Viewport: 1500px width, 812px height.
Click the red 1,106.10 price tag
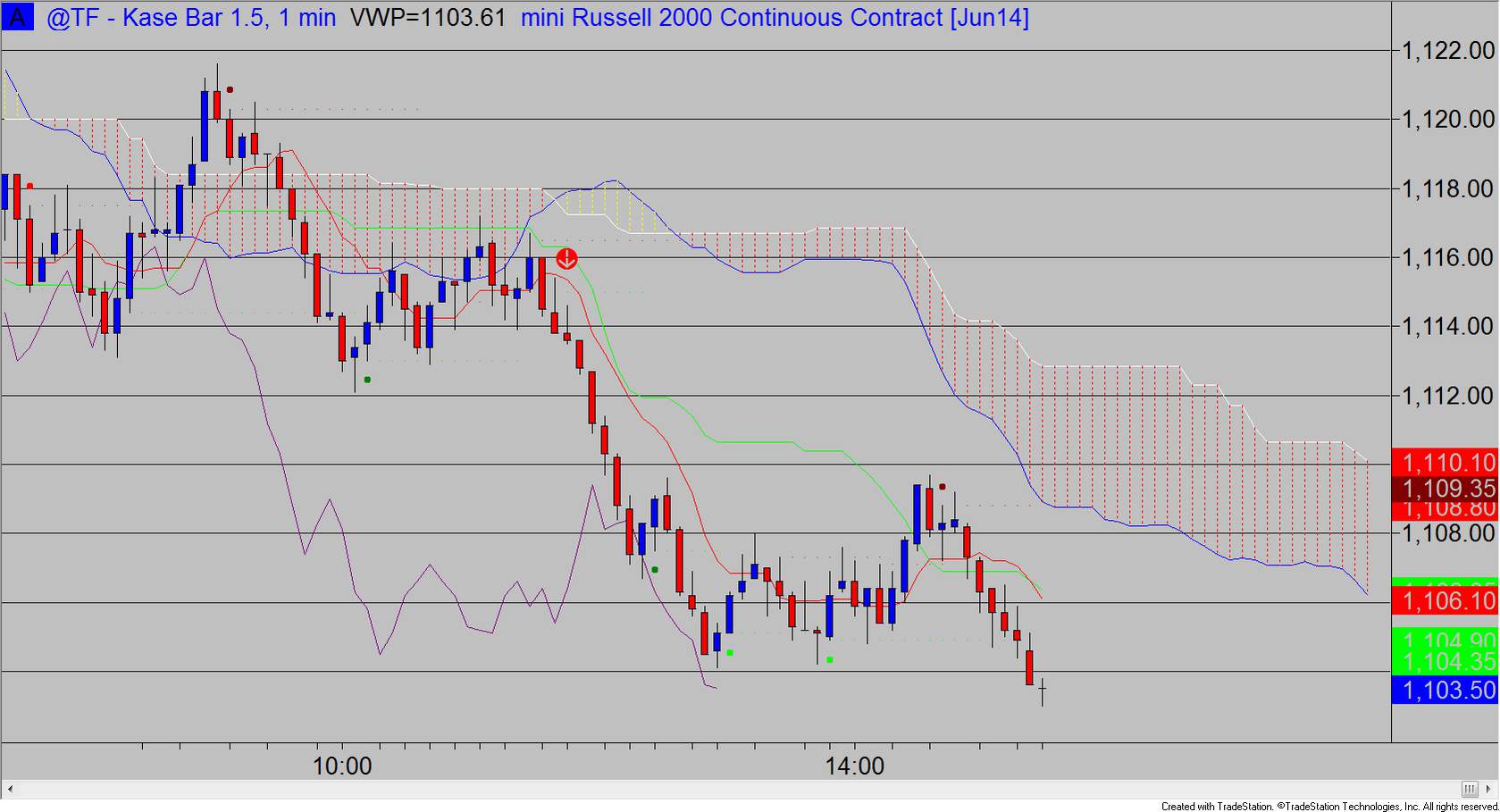pyautogui.click(x=1446, y=600)
